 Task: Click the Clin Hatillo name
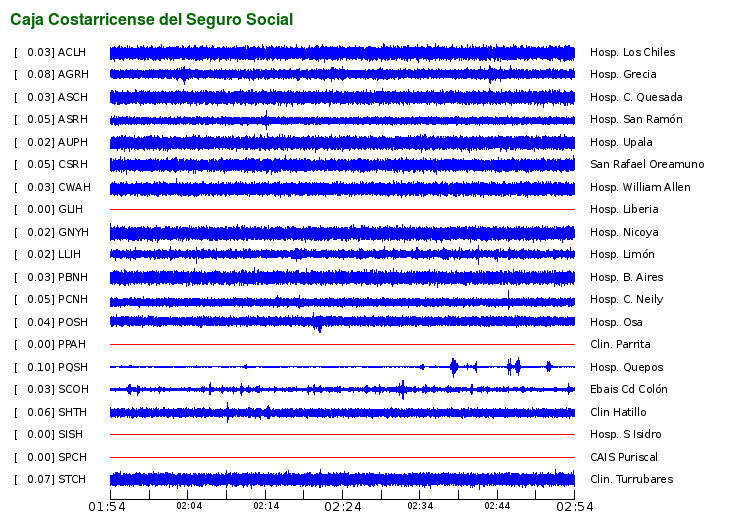[x=618, y=412]
